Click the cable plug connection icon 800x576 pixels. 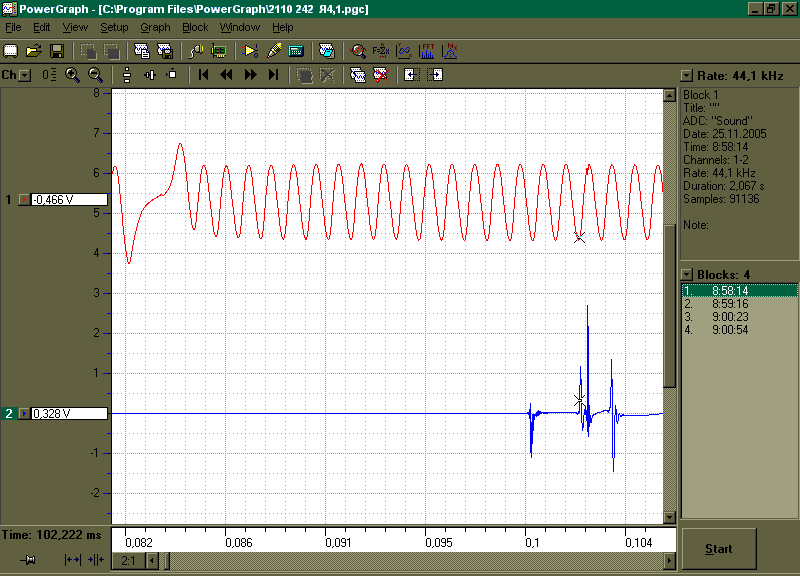point(196,51)
